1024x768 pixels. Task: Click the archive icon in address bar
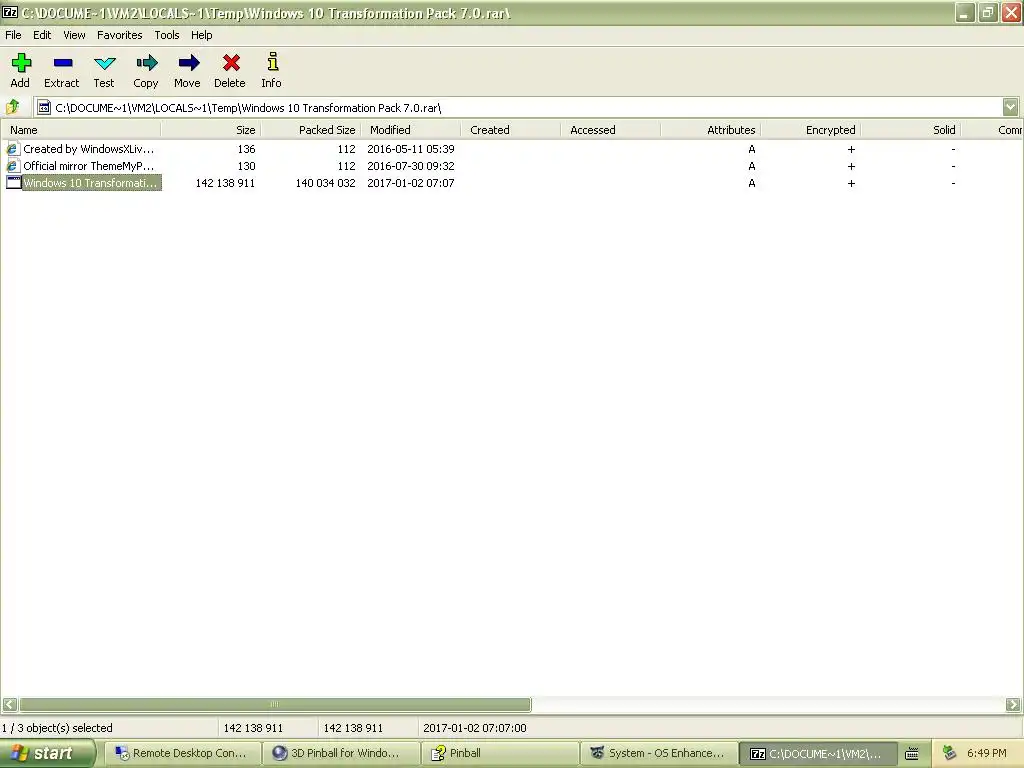44,107
